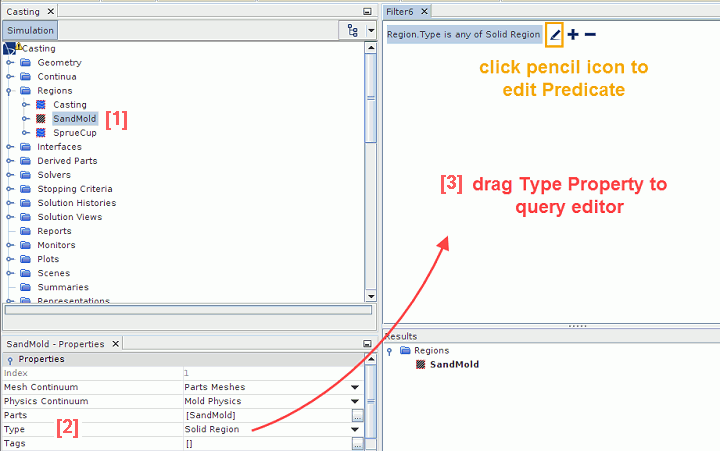Screen dimensions: 720x451
Task: Click the Casting region icon under Regions
Action: 41,105
